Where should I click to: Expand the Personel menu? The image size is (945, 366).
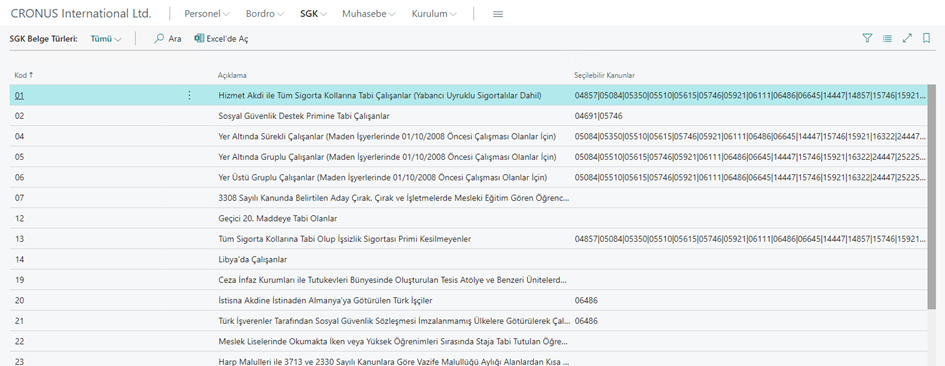point(207,14)
